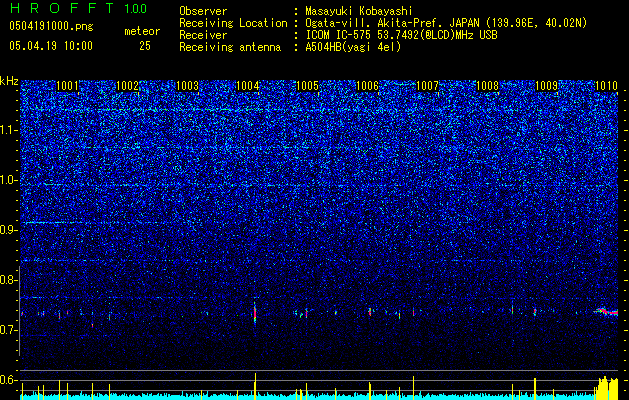Screen dimensions: 629x400
Task: Click the 1001 time marker
Action: (67, 86)
